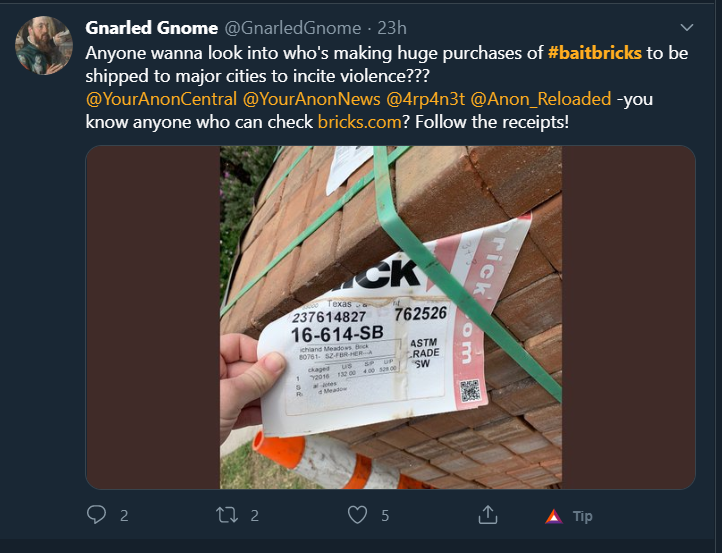The image size is (722, 553).
Task: Click the reply count number 2
Action: click(x=124, y=516)
